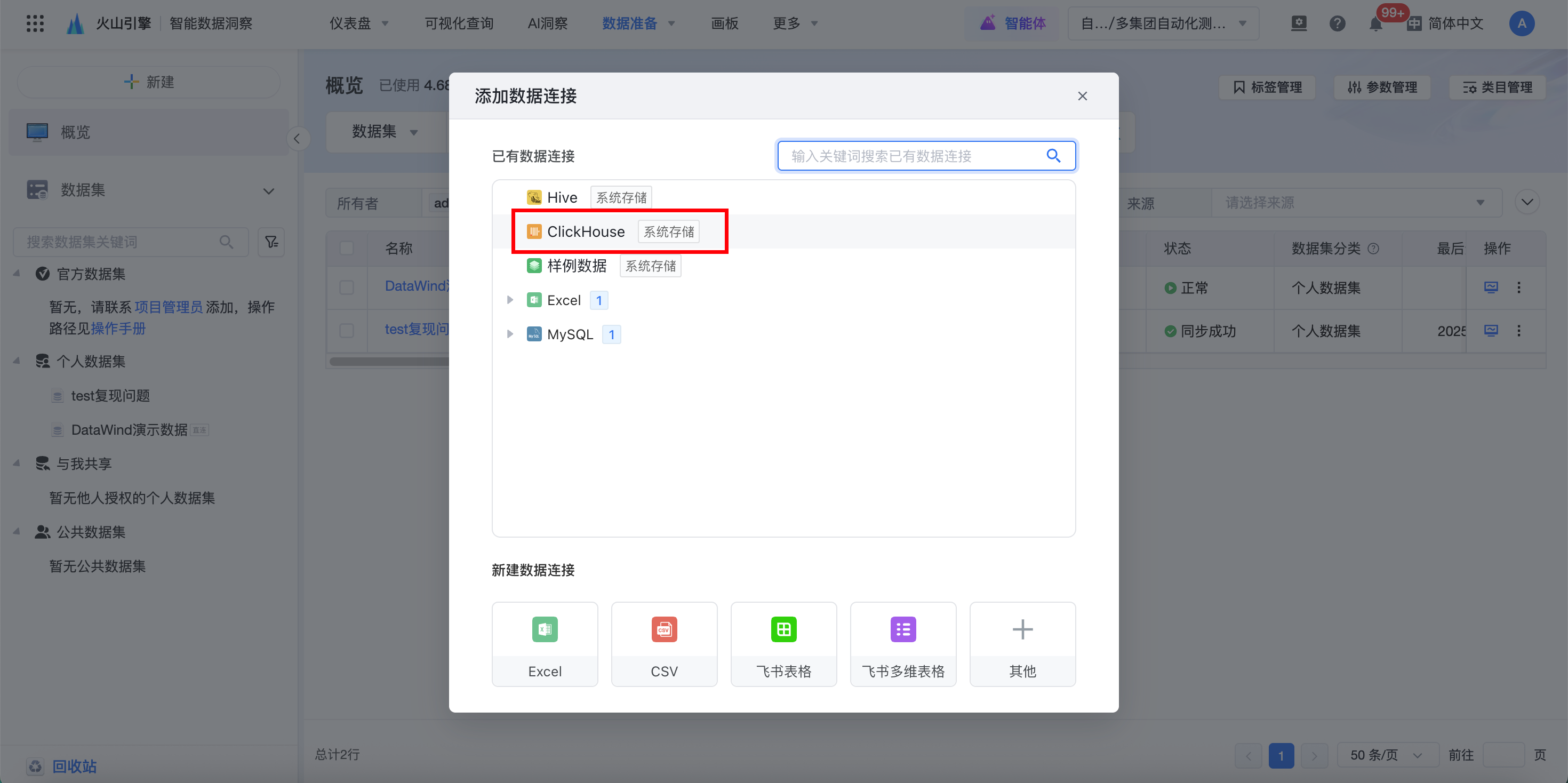Open the 画板 menu item
1568x783 pixels.
coord(724,24)
